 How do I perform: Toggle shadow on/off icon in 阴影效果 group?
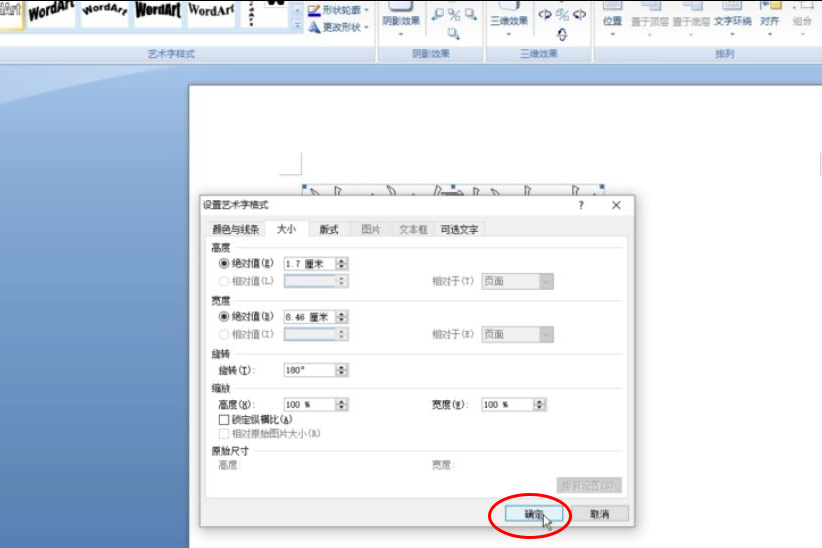(x=454, y=14)
